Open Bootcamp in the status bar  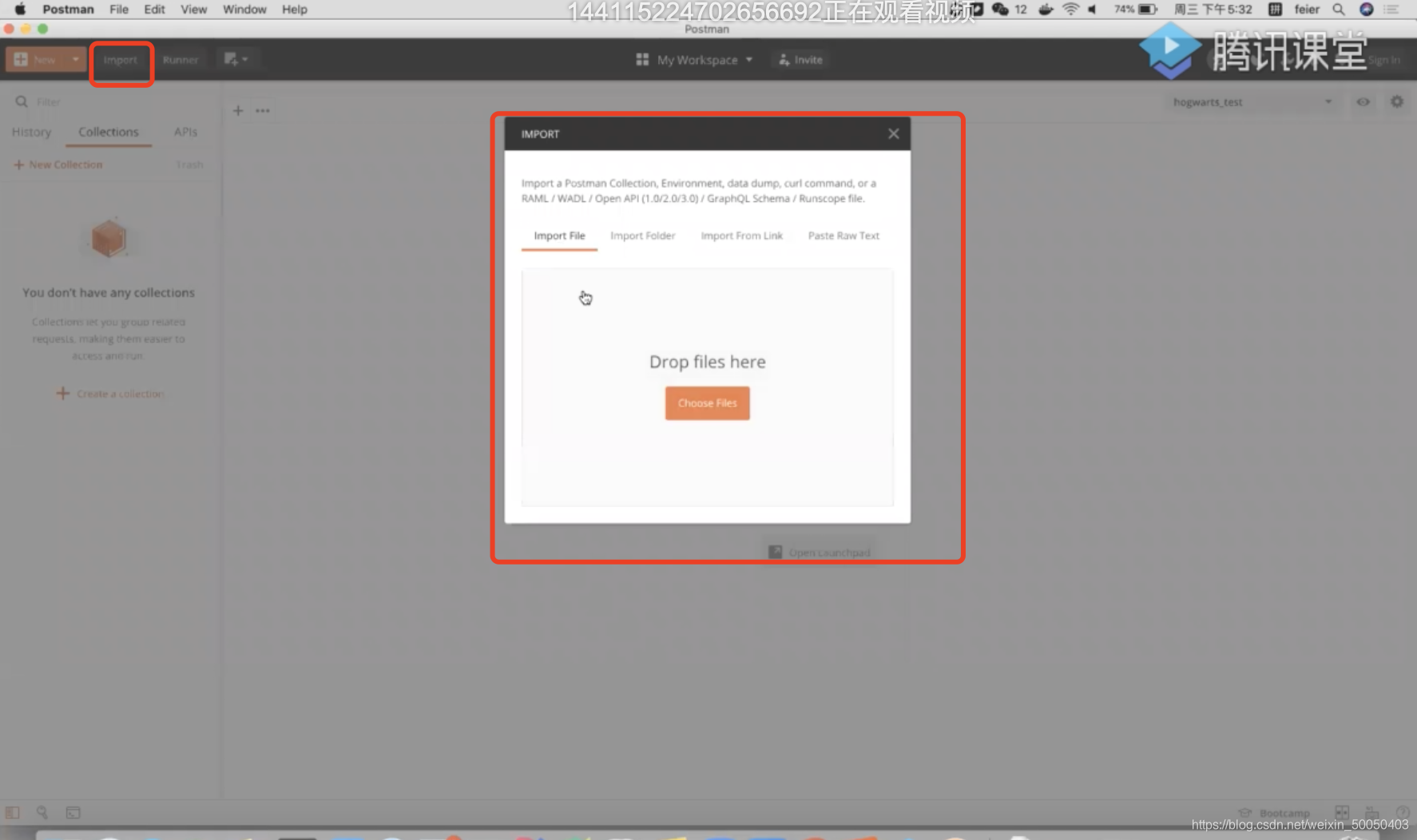tap(1274, 813)
